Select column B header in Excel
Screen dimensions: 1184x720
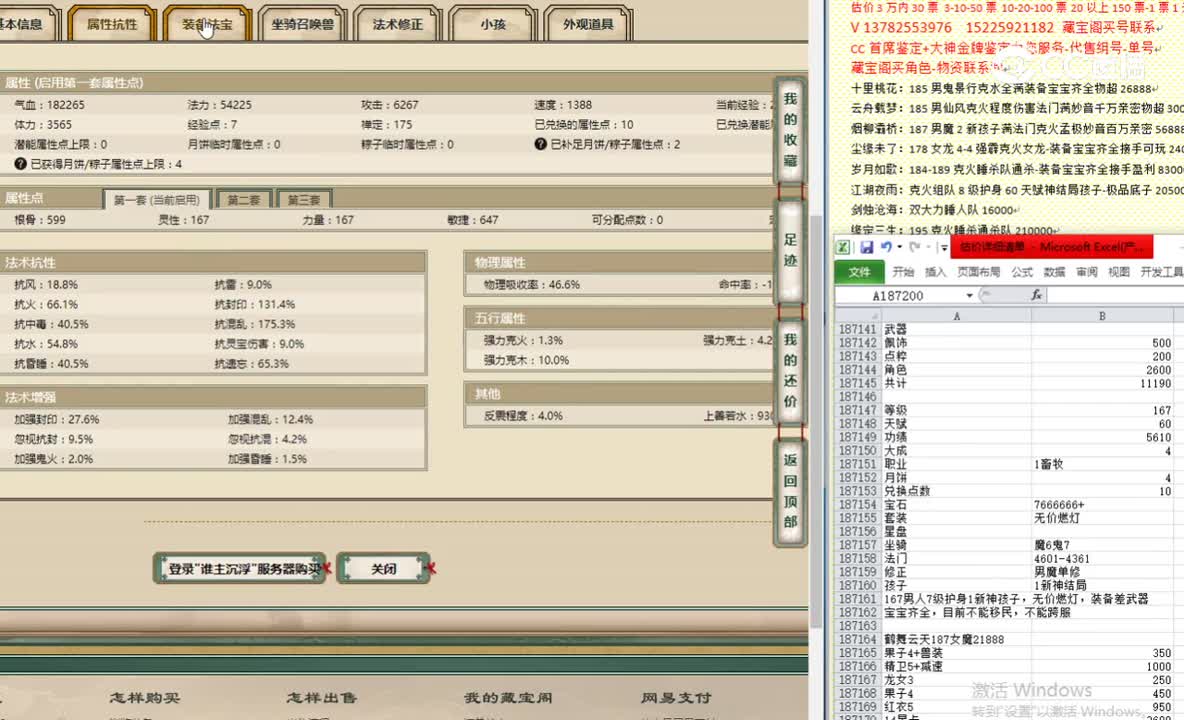tap(1102, 316)
